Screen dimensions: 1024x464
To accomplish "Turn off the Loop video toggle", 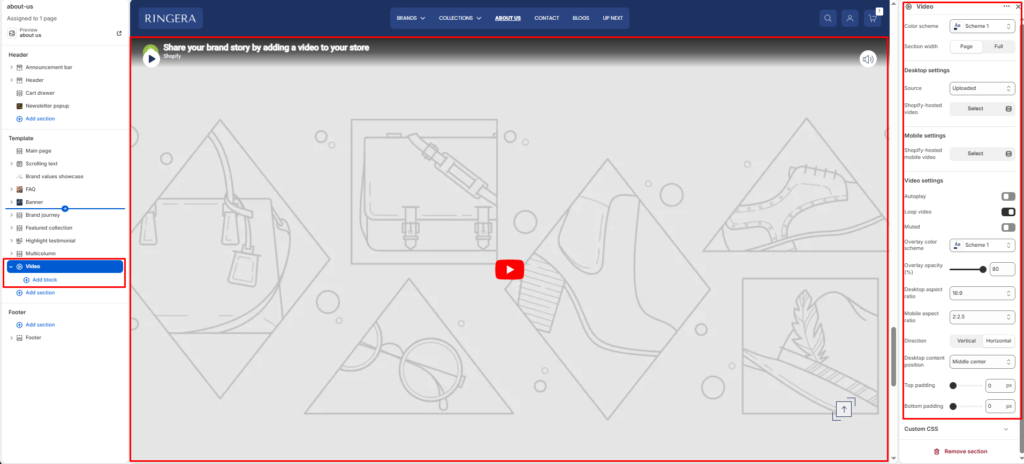I will click(1008, 212).
